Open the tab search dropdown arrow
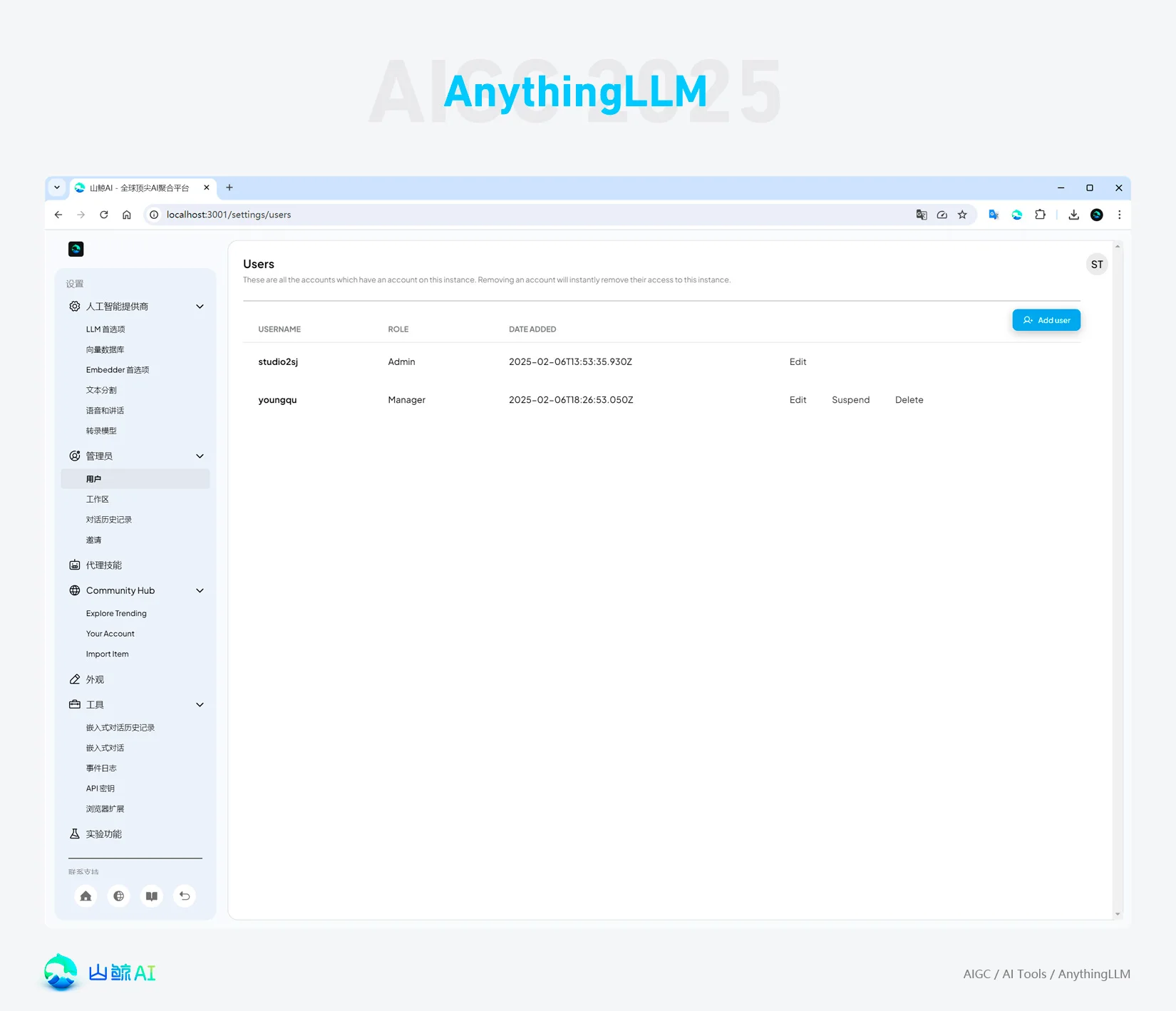This screenshot has width=1176, height=1011. pyautogui.click(x=57, y=188)
